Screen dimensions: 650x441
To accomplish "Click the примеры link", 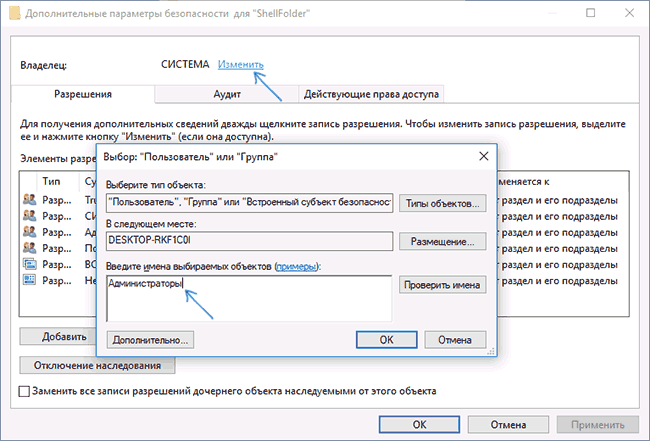I will point(296,267).
